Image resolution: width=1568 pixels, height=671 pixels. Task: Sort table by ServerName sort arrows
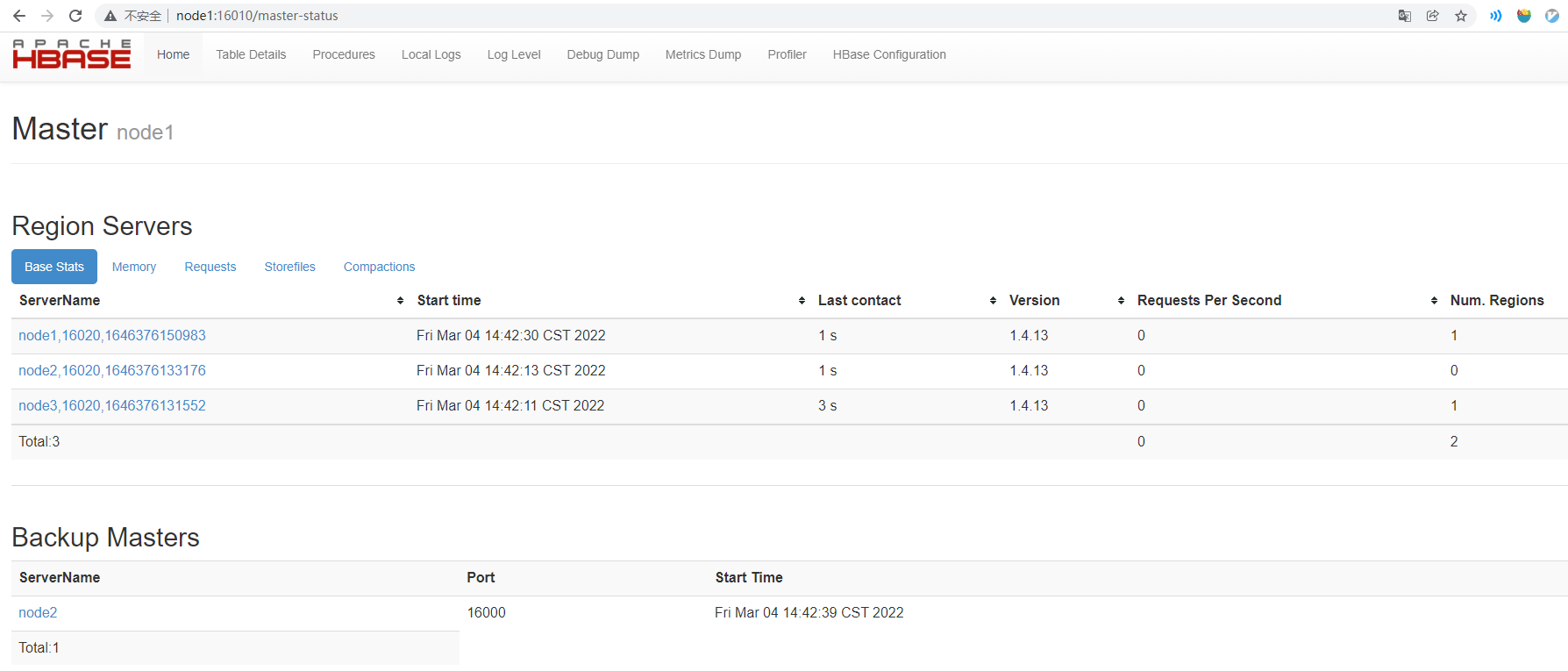401,301
